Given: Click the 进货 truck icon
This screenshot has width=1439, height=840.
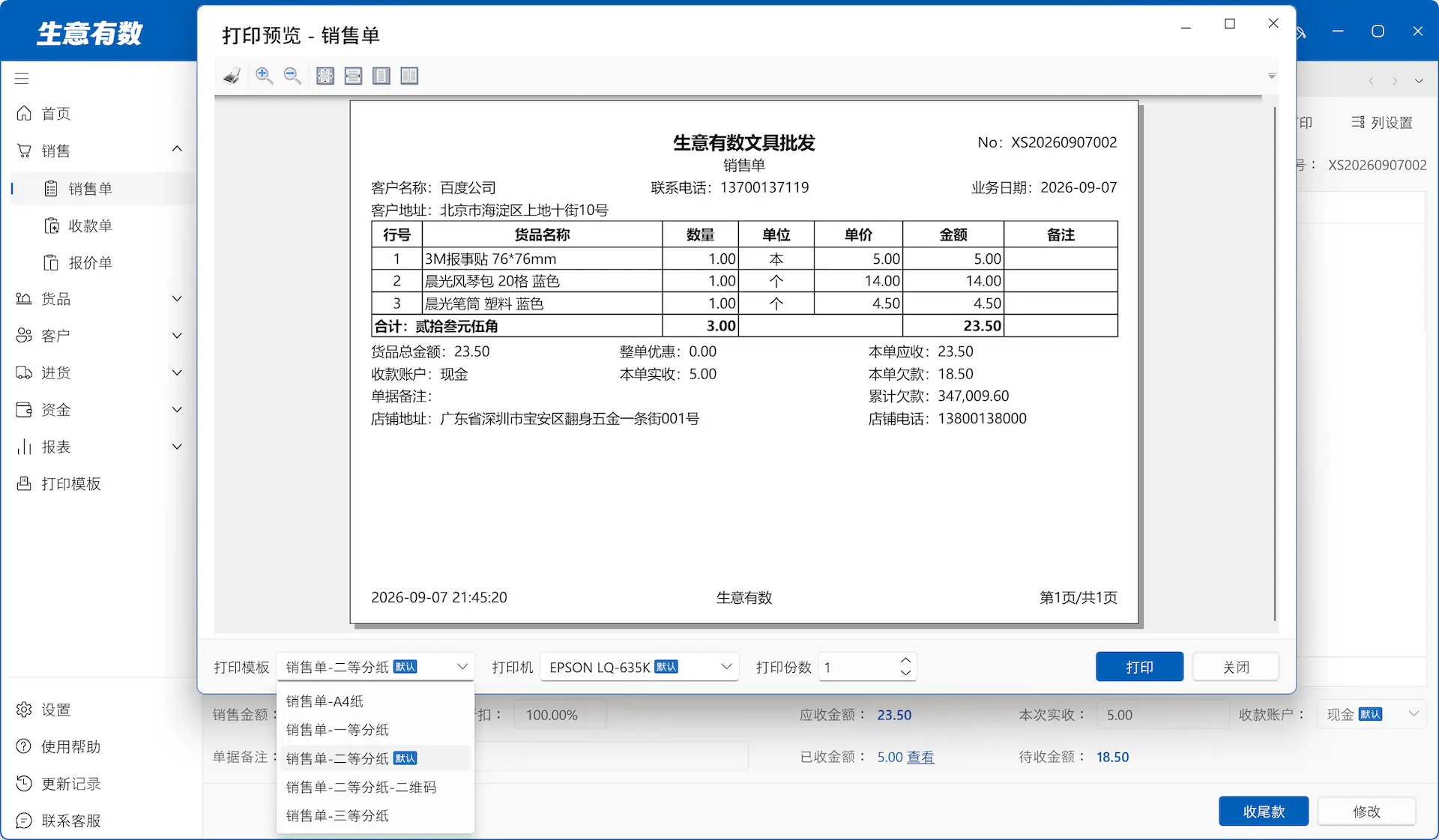Looking at the screenshot, I should coord(24,372).
